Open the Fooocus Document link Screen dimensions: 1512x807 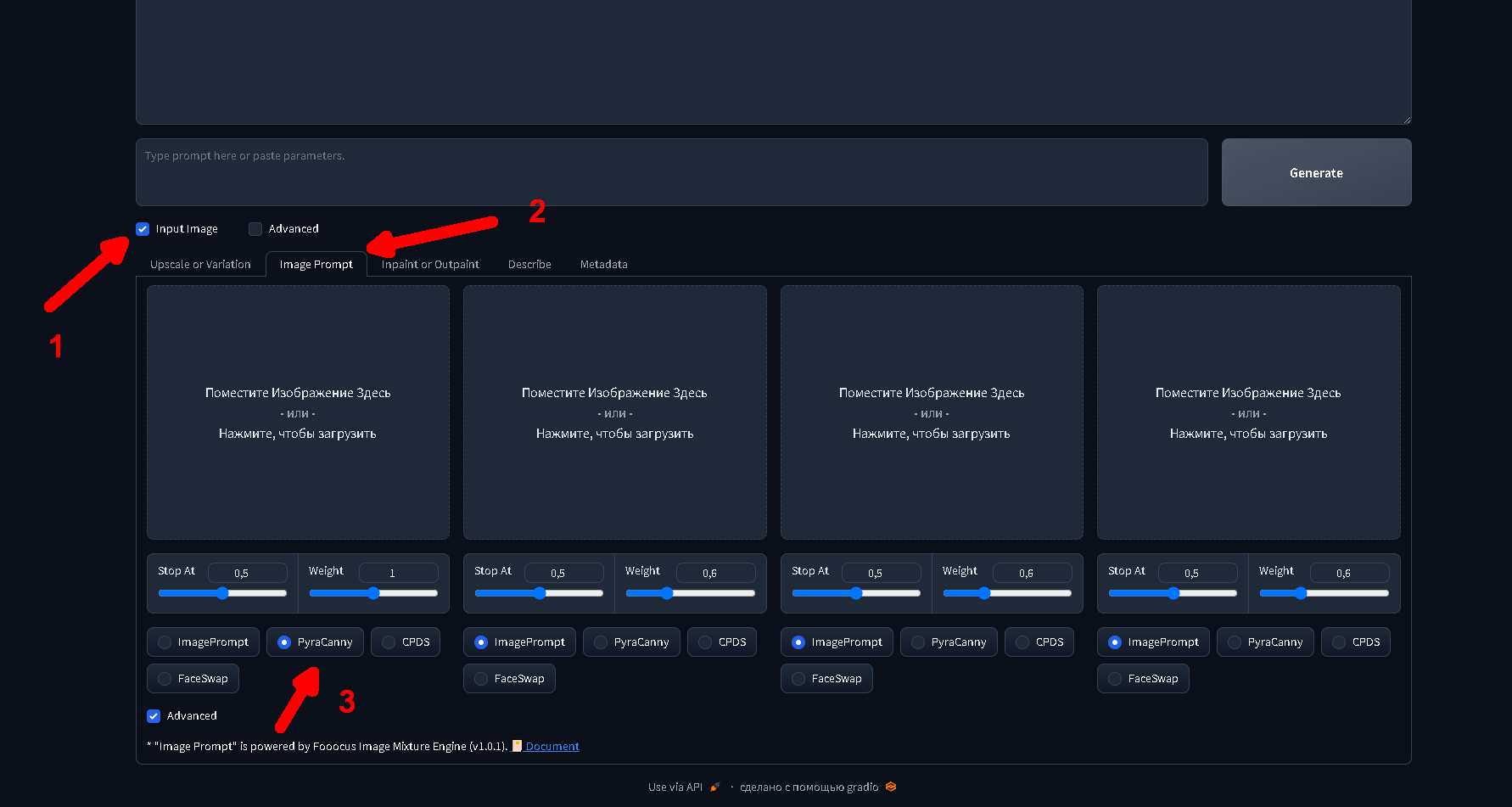[x=552, y=747]
